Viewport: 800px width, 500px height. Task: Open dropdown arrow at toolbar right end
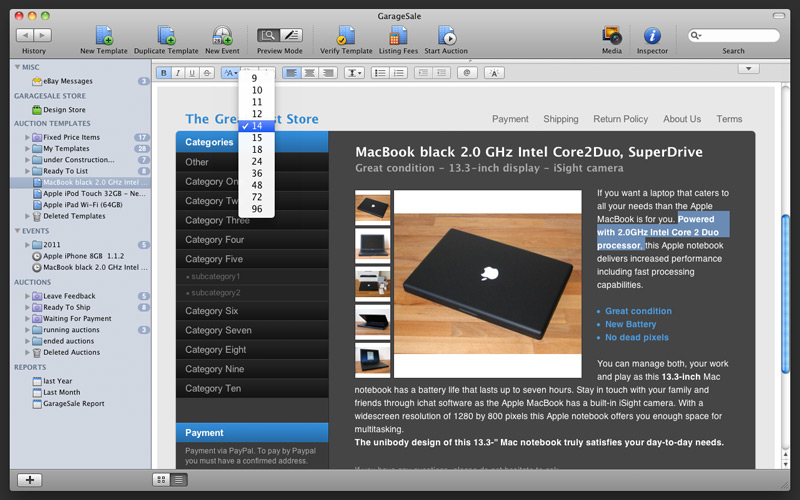coord(748,68)
